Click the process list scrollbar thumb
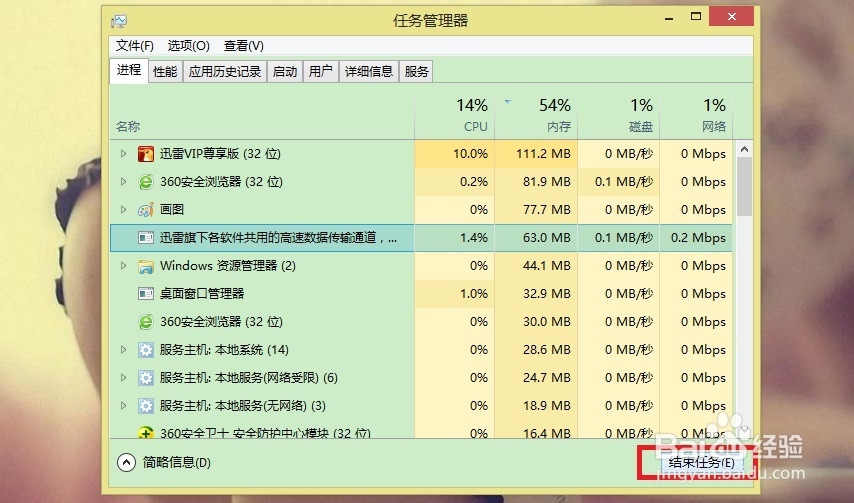 tap(745, 186)
